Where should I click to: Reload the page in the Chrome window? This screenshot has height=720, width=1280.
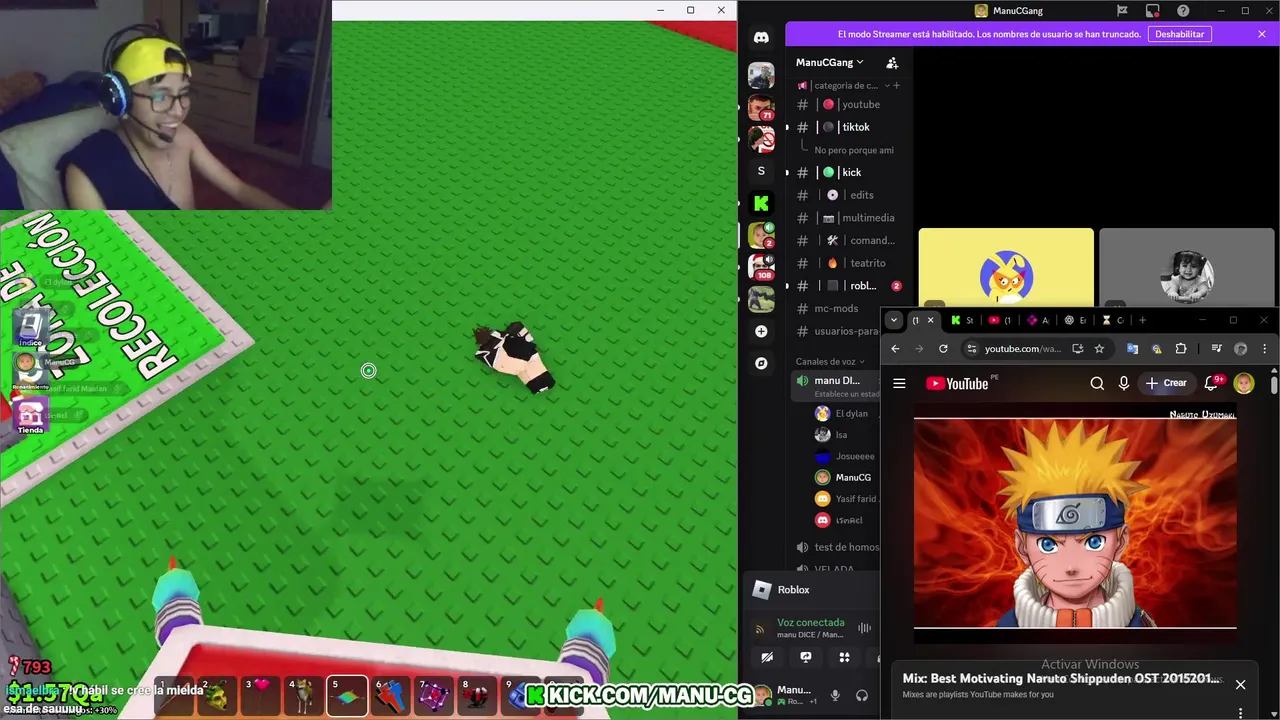coord(943,348)
